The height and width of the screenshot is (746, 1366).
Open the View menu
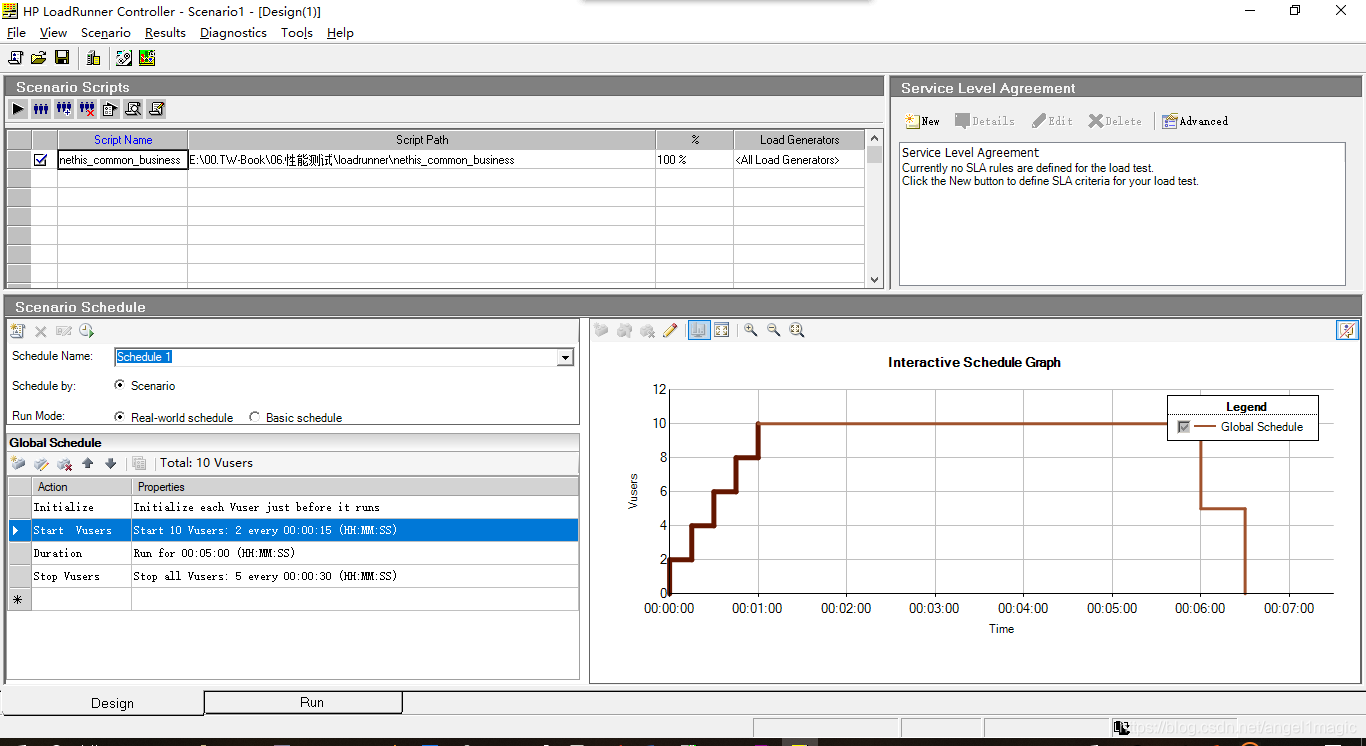pyautogui.click(x=53, y=32)
